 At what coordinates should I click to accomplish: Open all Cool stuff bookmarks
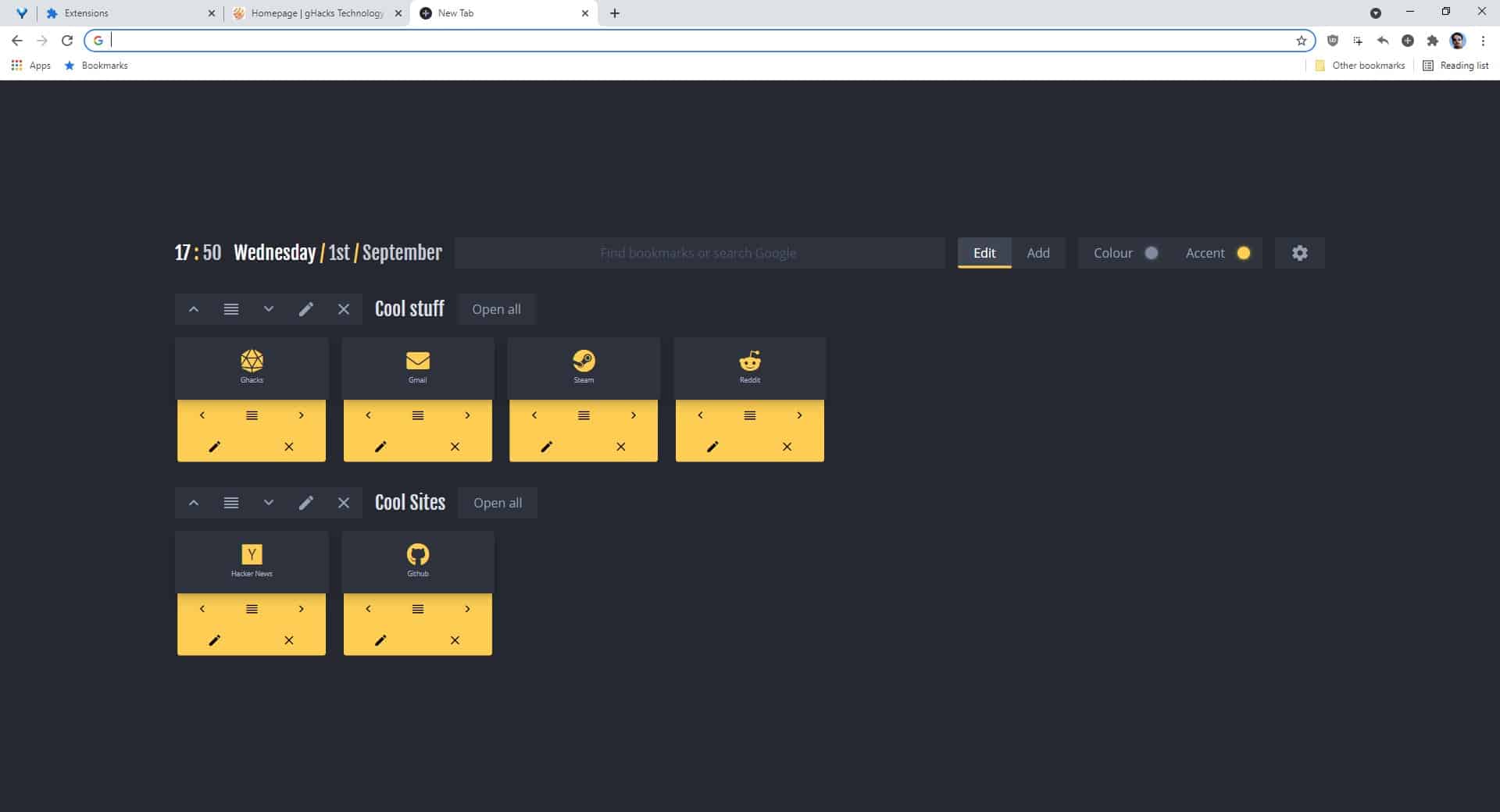[x=496, y=308]
